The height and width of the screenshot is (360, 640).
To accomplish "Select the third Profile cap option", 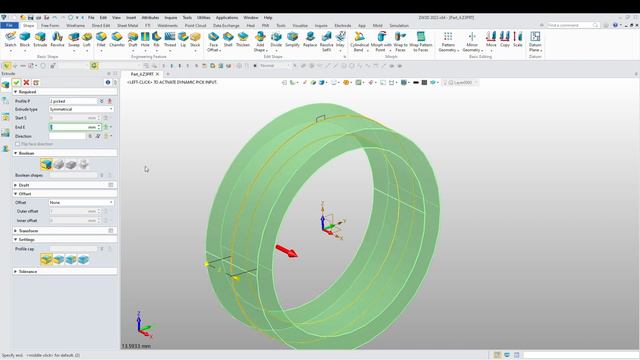I will 71,260.
